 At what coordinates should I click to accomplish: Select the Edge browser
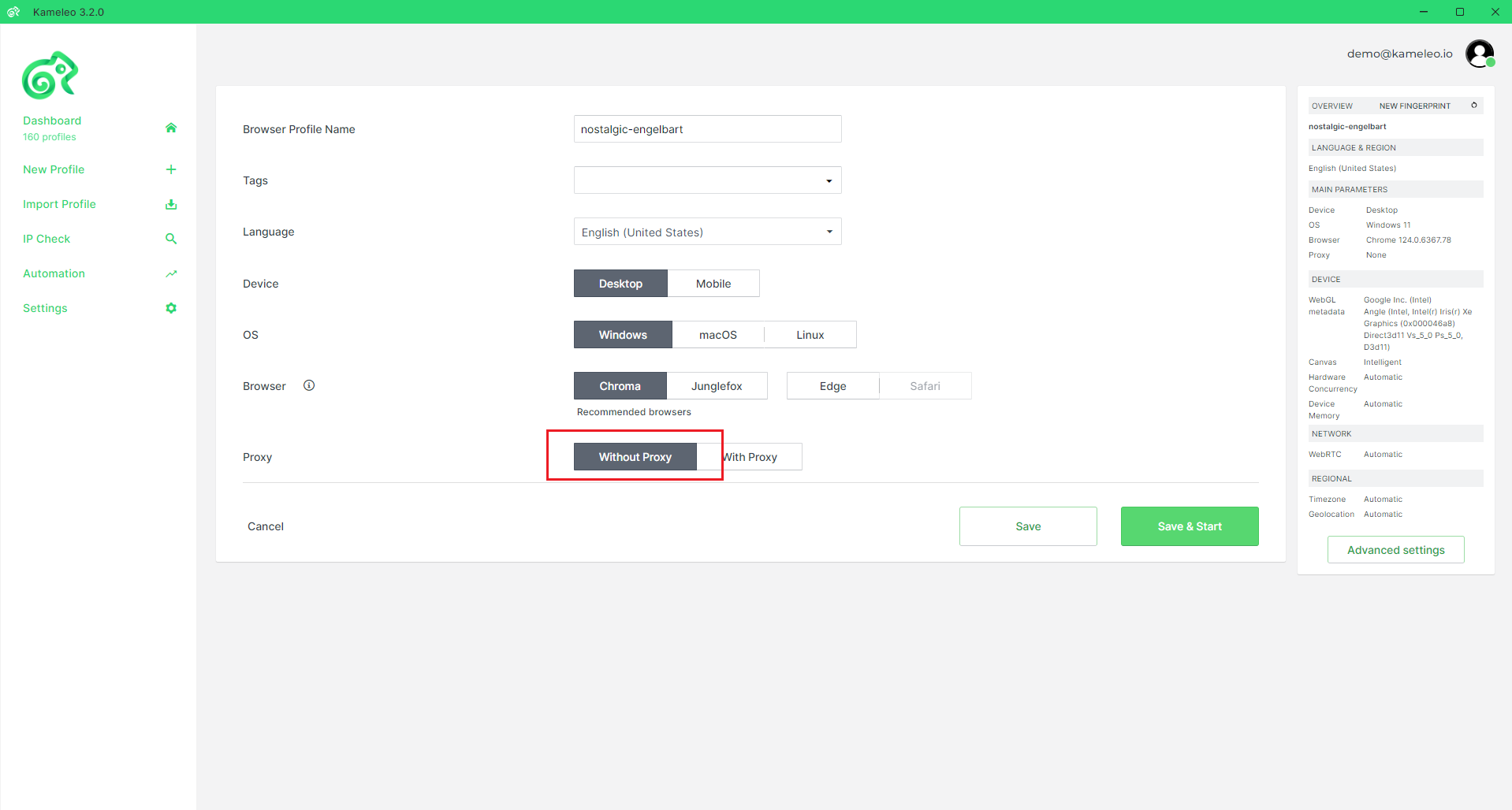[x=832, y=386]
